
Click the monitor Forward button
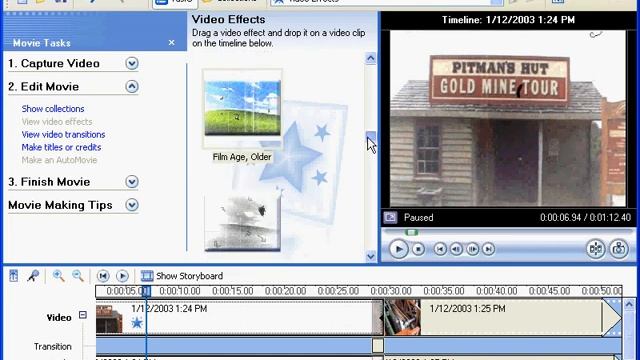pos(488,249)
